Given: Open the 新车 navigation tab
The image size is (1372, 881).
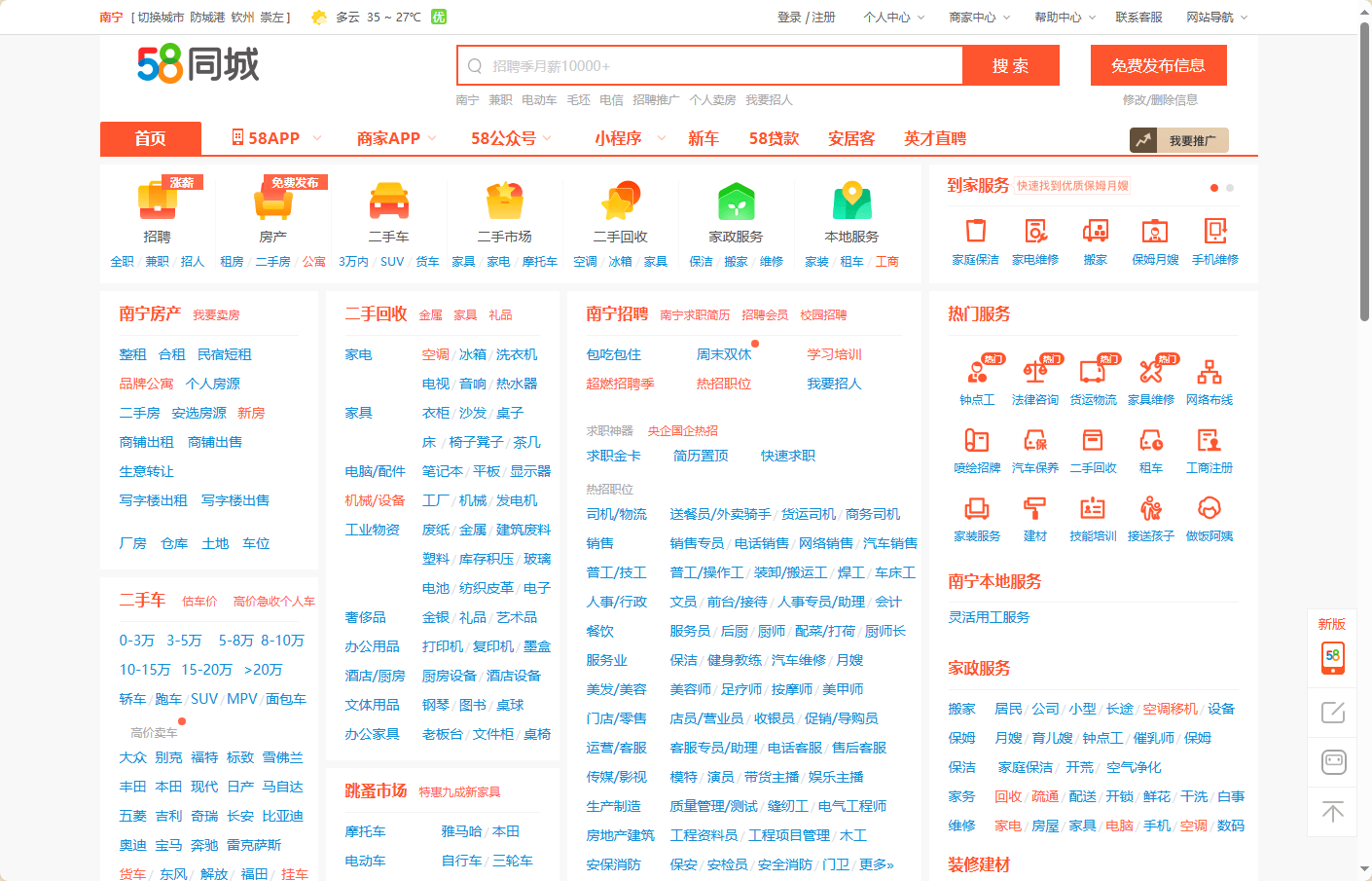Looking at the screenshot, I should click(x=703, y=138).
